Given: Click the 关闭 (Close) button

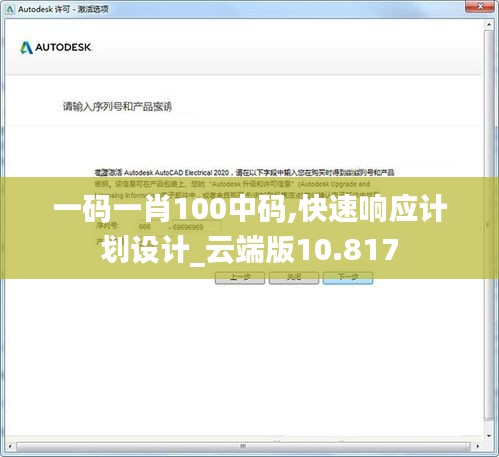Looking at the screenshot, I should click(294, 277).
